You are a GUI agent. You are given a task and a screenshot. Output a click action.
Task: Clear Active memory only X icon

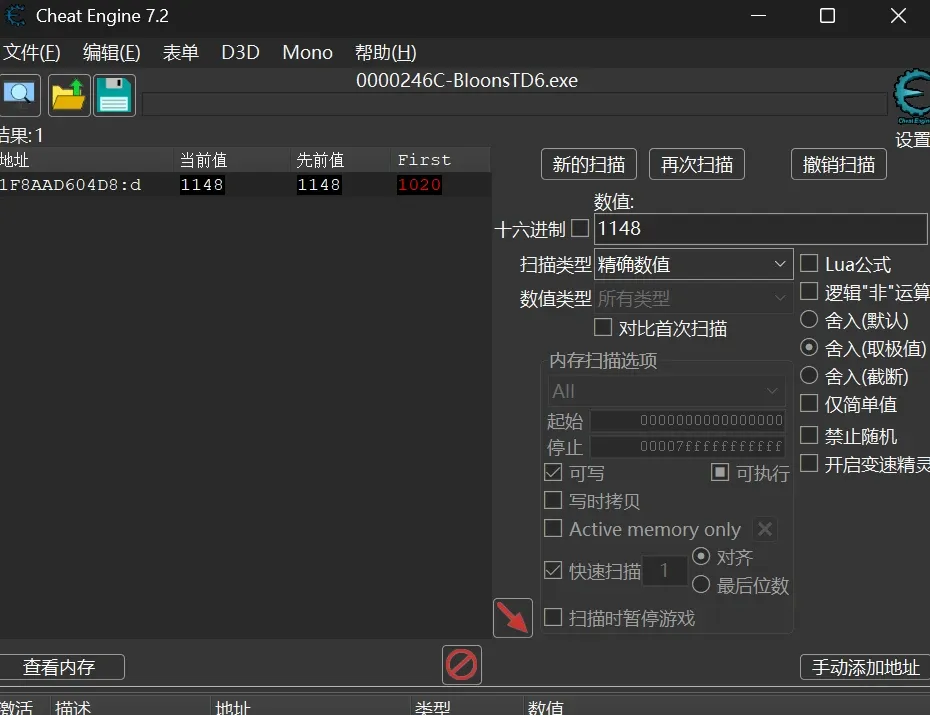pyautogui.click(x=765, y=529)
